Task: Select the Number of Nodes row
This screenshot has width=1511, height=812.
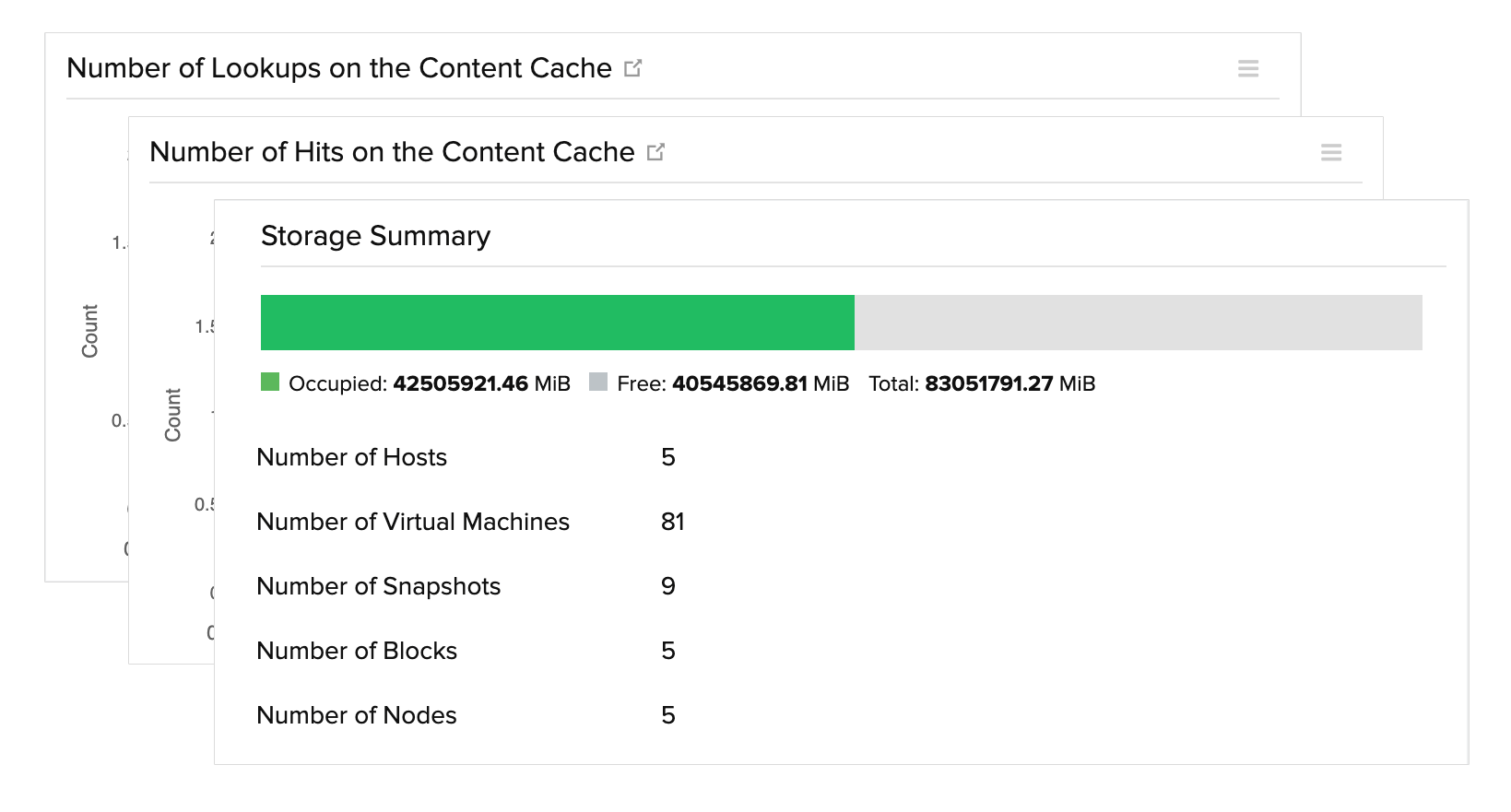Action: 357,715
